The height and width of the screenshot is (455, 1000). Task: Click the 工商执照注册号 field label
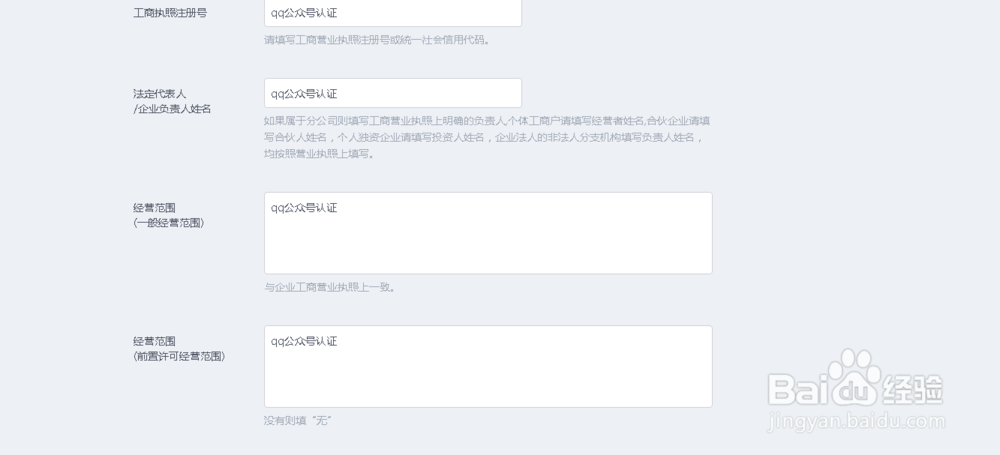(x=170, y=13)
